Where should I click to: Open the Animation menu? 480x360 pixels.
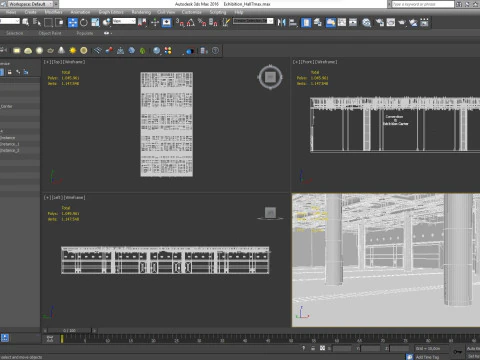coord(80,12)
